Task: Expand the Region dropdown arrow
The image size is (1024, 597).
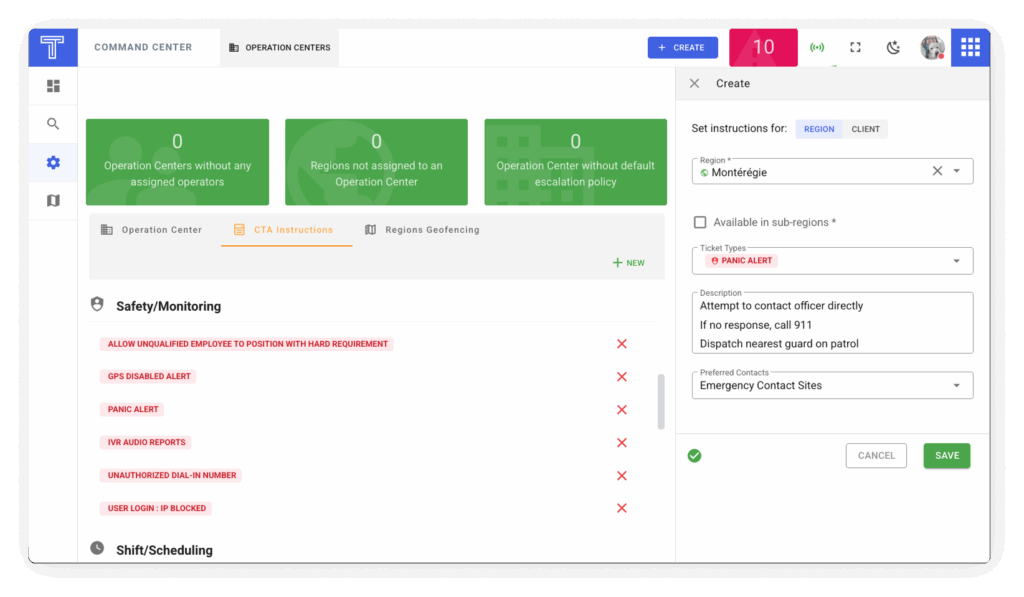Action: (956, 171)
